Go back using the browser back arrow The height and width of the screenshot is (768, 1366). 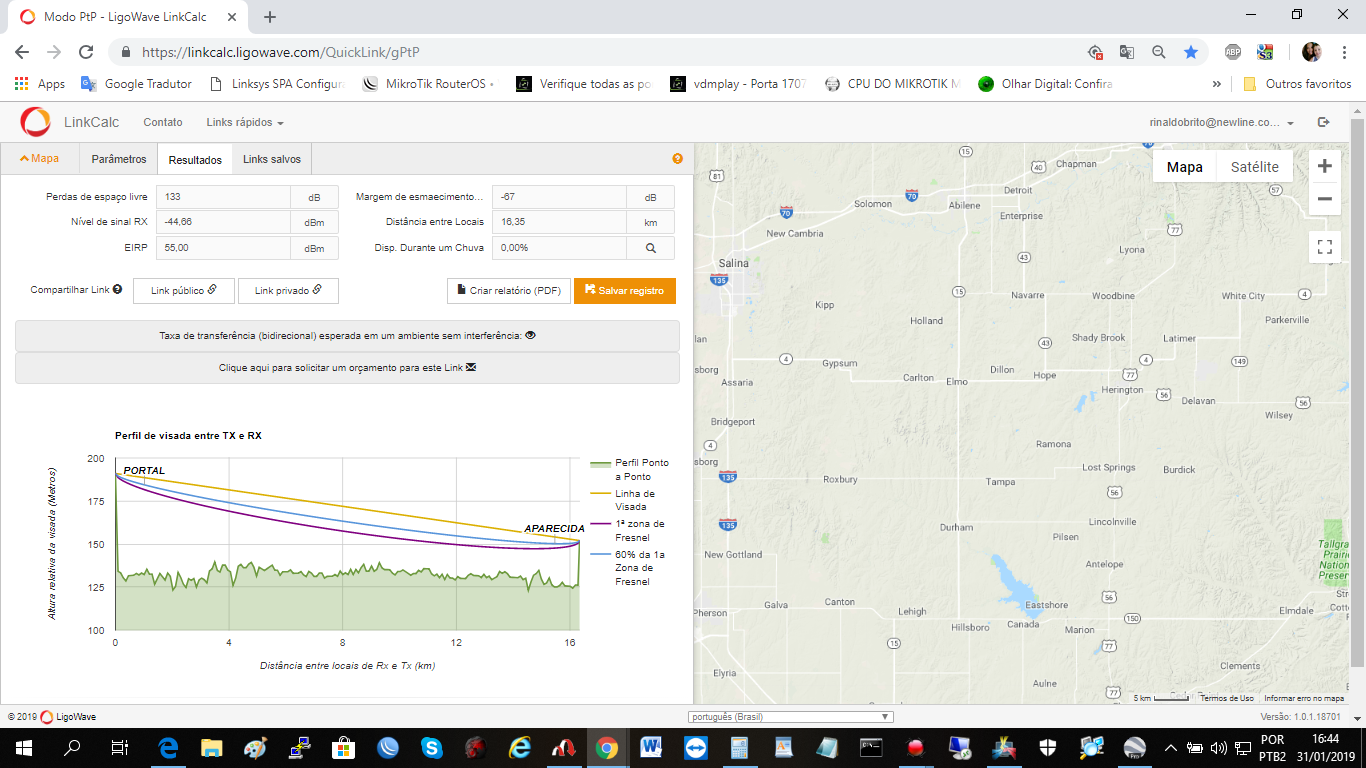(22, 52)
